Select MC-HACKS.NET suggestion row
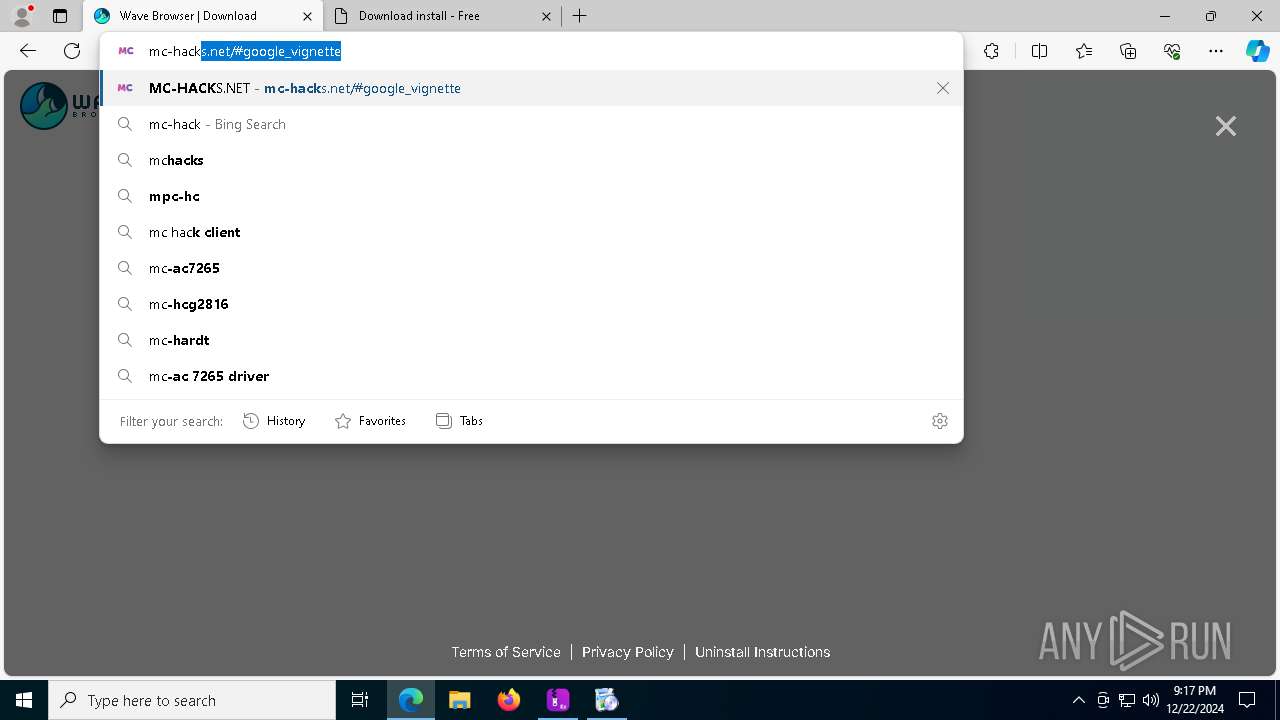This screenshot has width=1280, height=720. coord(531,88)
